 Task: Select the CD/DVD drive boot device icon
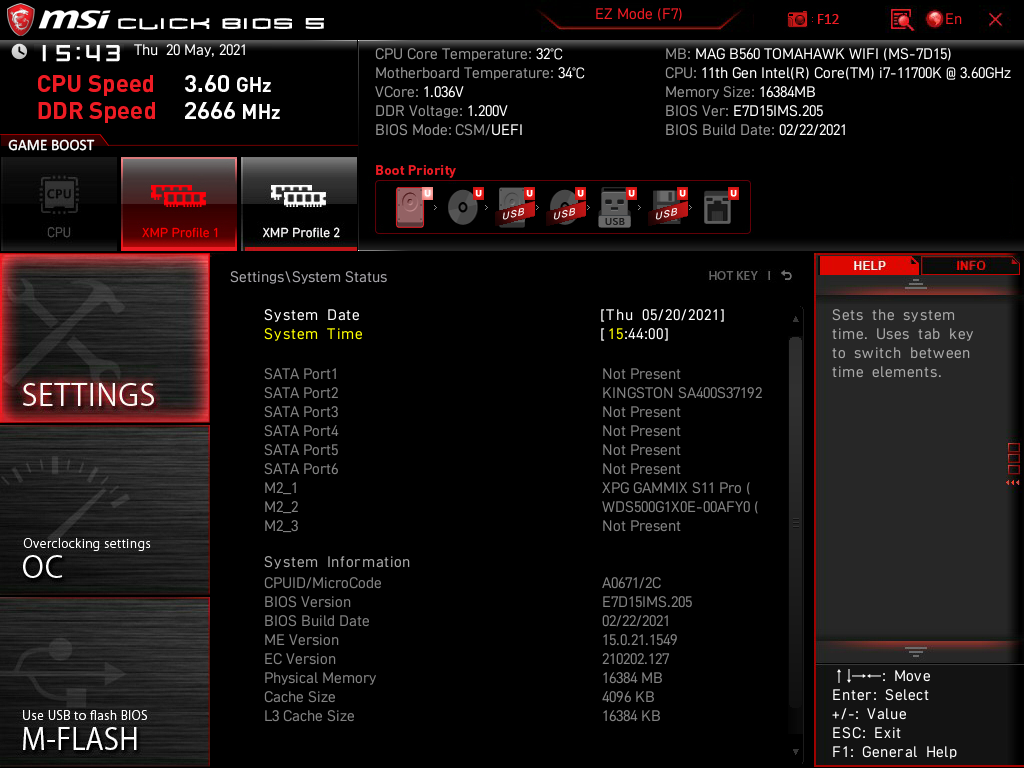pyautogui.click(x=465, y=207)
